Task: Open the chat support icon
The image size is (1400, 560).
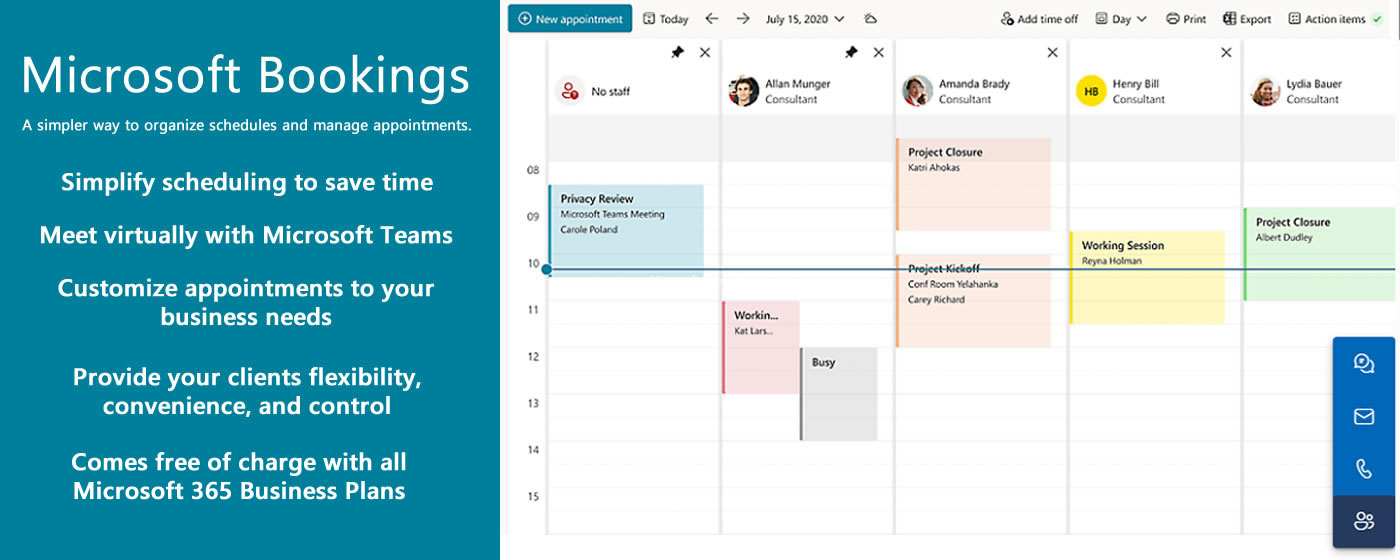Action: 1364,364
